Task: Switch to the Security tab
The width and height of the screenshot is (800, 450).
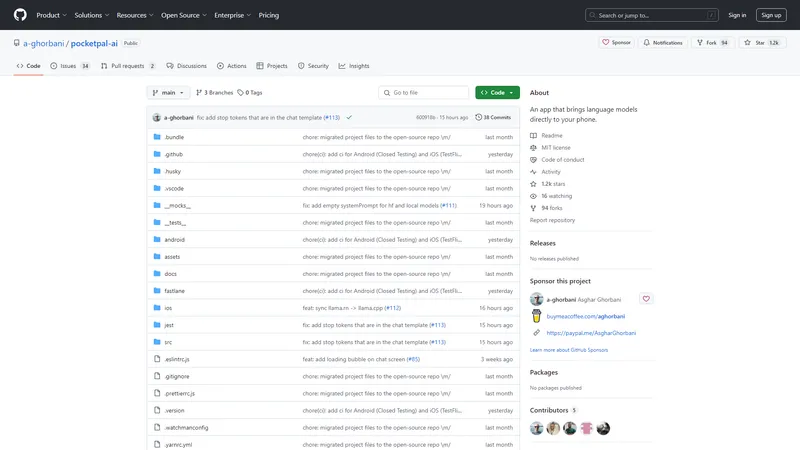Action: (x=313, y=66)
